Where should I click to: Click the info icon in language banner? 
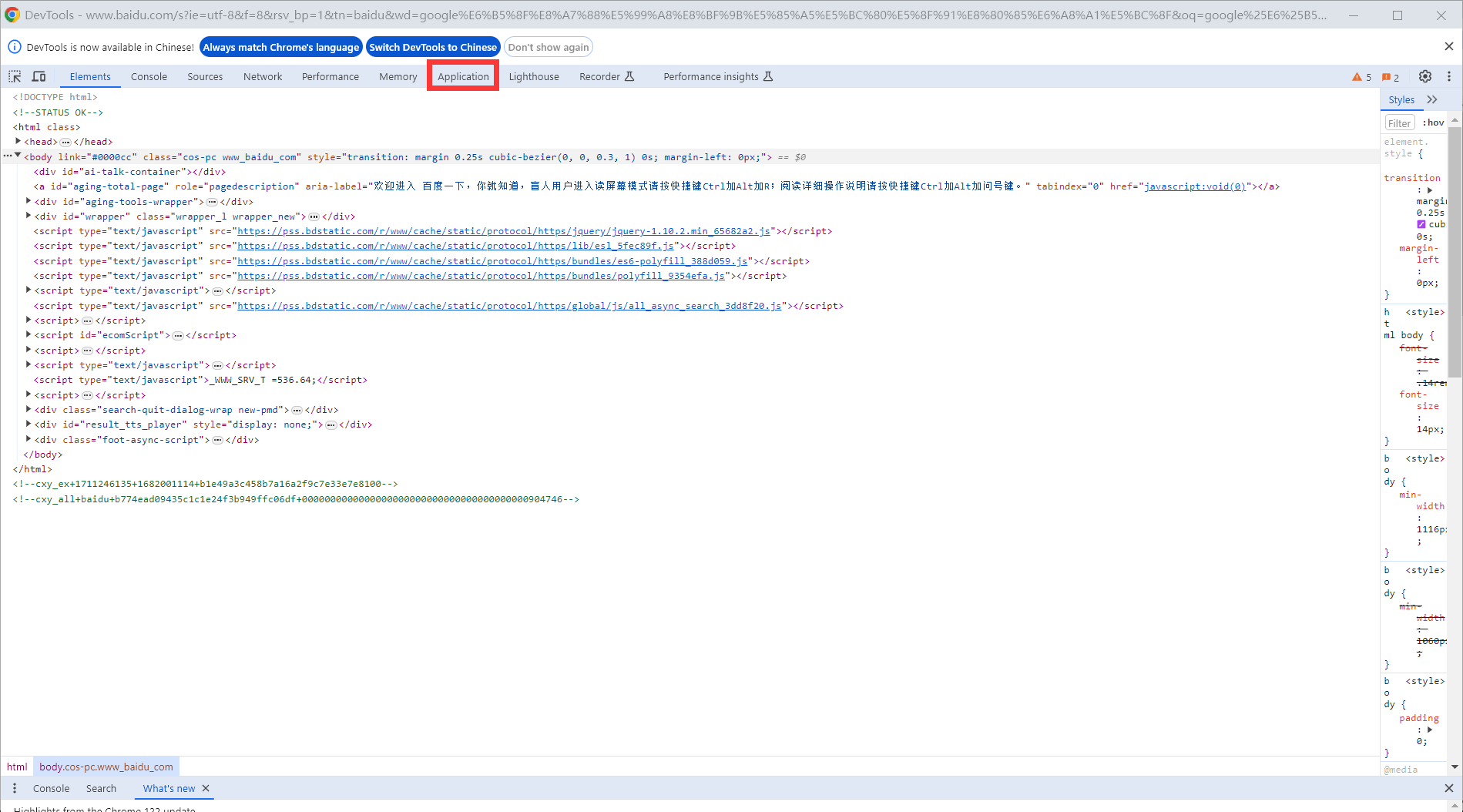[x=15, y=47]
